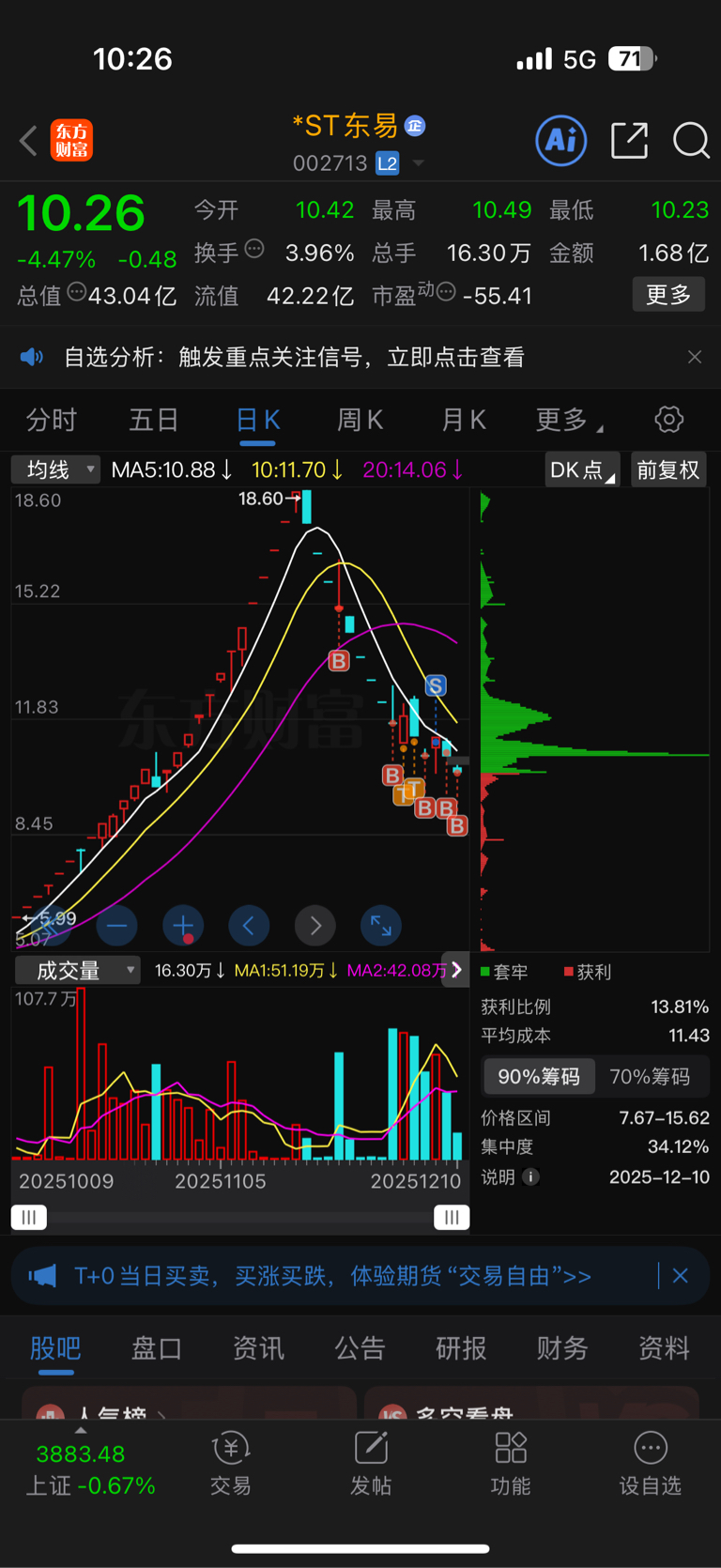Image resolution: width=721 pixels, height=1568 pixels.
Task: Grab right date range slider handle
Action: tap(452, 1218)
